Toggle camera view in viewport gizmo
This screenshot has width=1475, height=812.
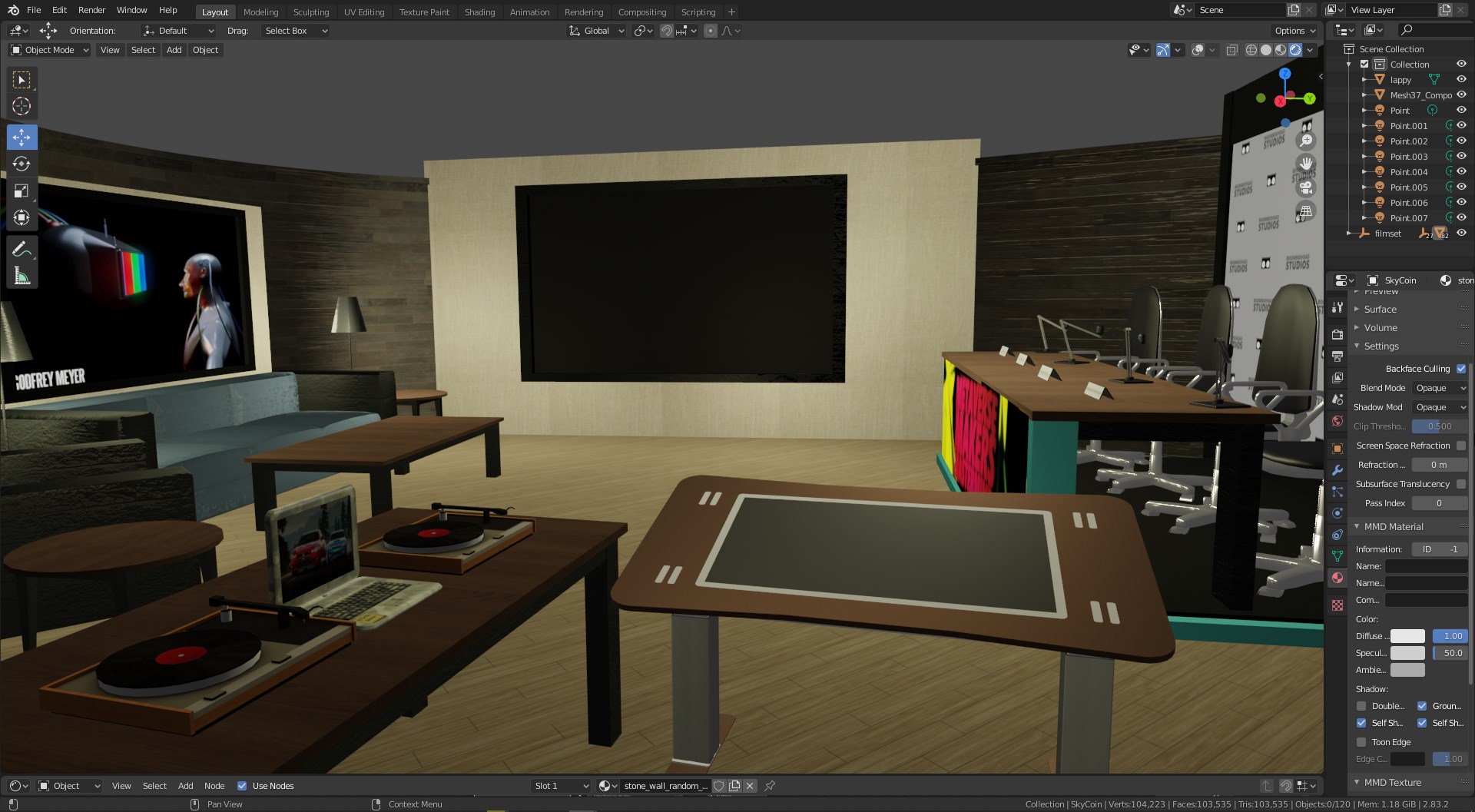coord(1305,187)
